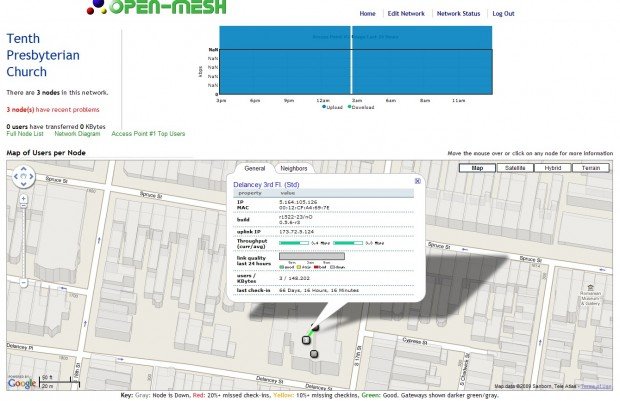The image size is (620, 401).
Task: Click the last check-in value in the popup
Action: (319, 290)
